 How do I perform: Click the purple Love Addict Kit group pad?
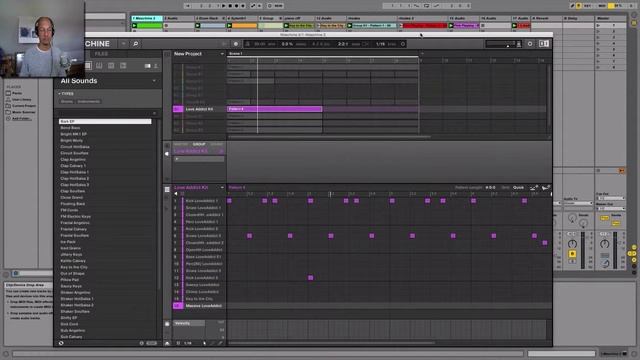click(x=178, y=109)
